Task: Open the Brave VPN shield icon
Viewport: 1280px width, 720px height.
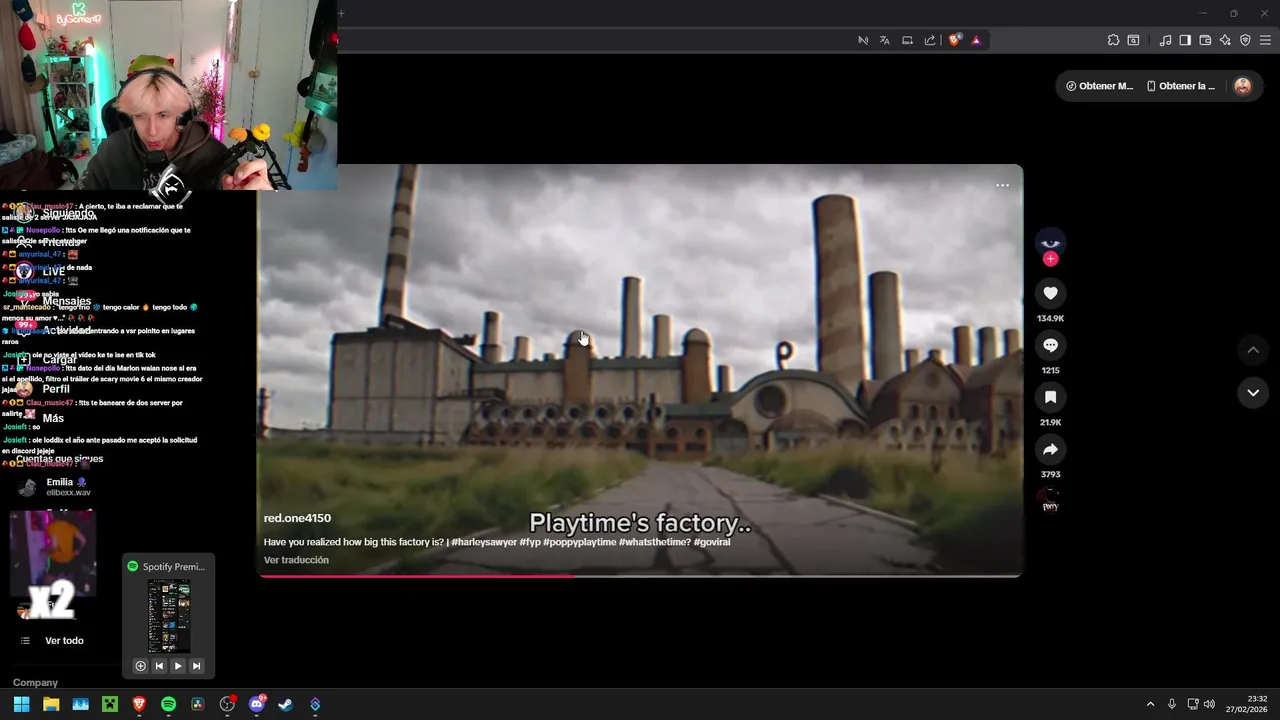Action: point(1245,40)
